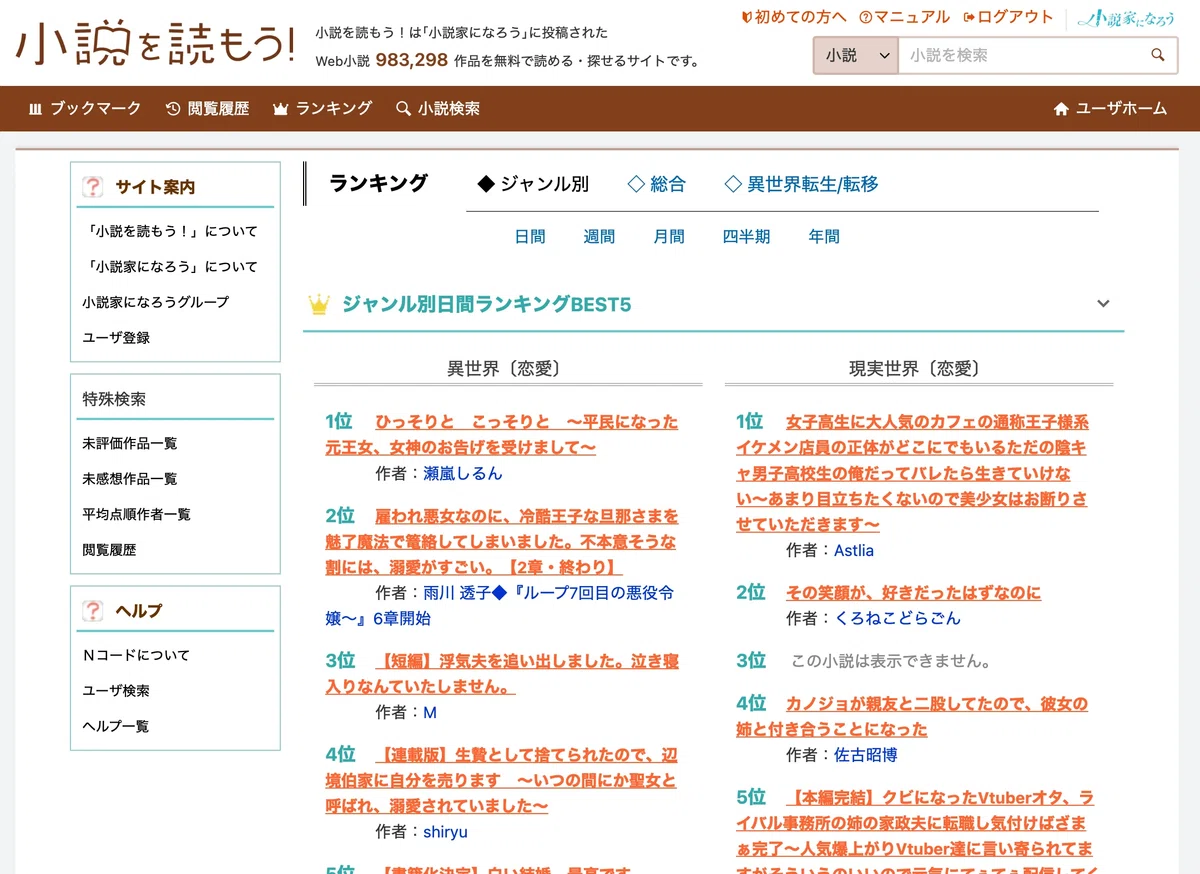Open author 佐古昭博 profile
1200x874 pixels.
[866, 754]
